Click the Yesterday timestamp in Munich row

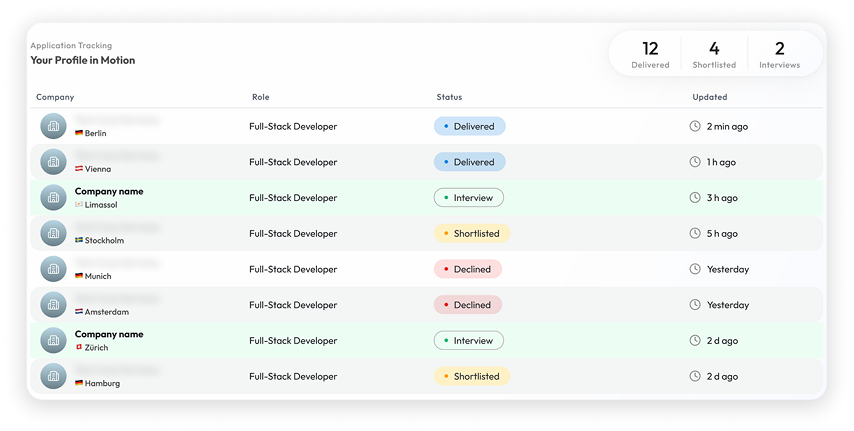pos(728,269)
